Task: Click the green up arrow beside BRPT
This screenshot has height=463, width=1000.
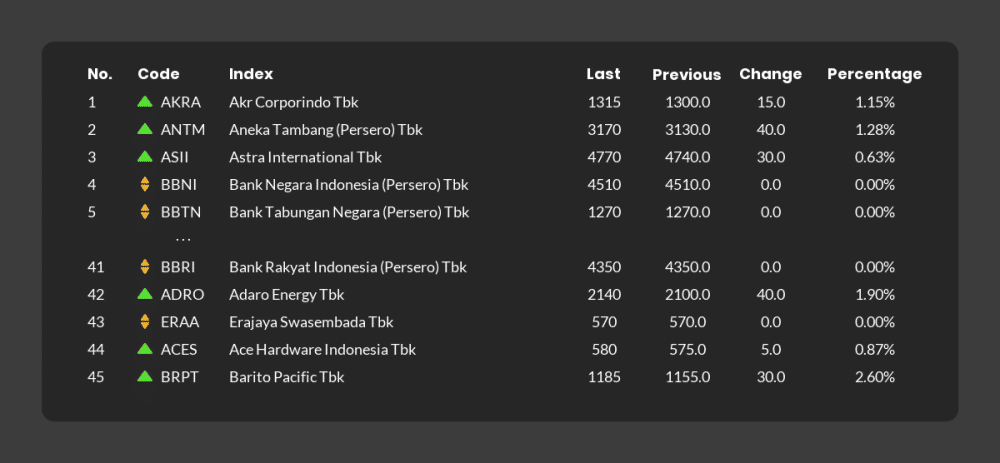Action: click(145, 376)
